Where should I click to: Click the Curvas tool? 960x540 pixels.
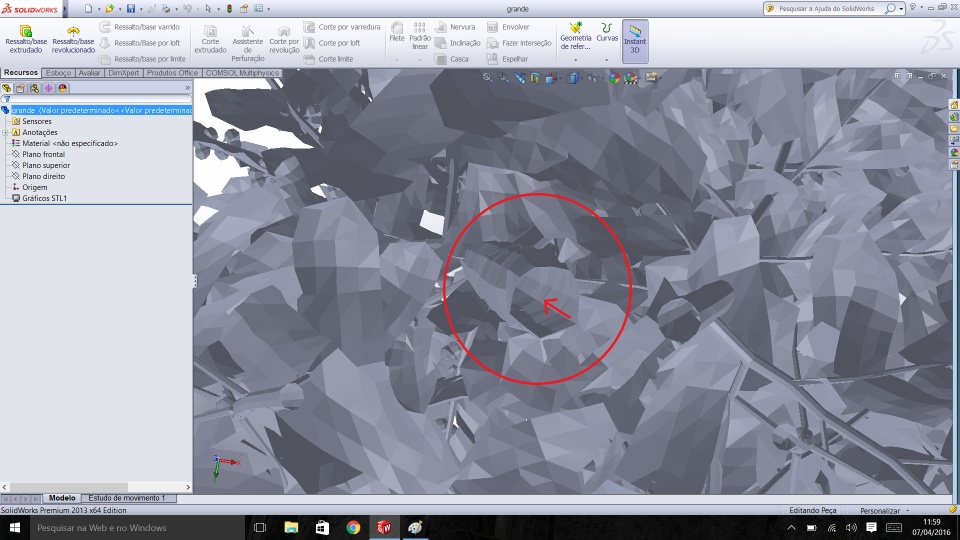click(607, 32)
